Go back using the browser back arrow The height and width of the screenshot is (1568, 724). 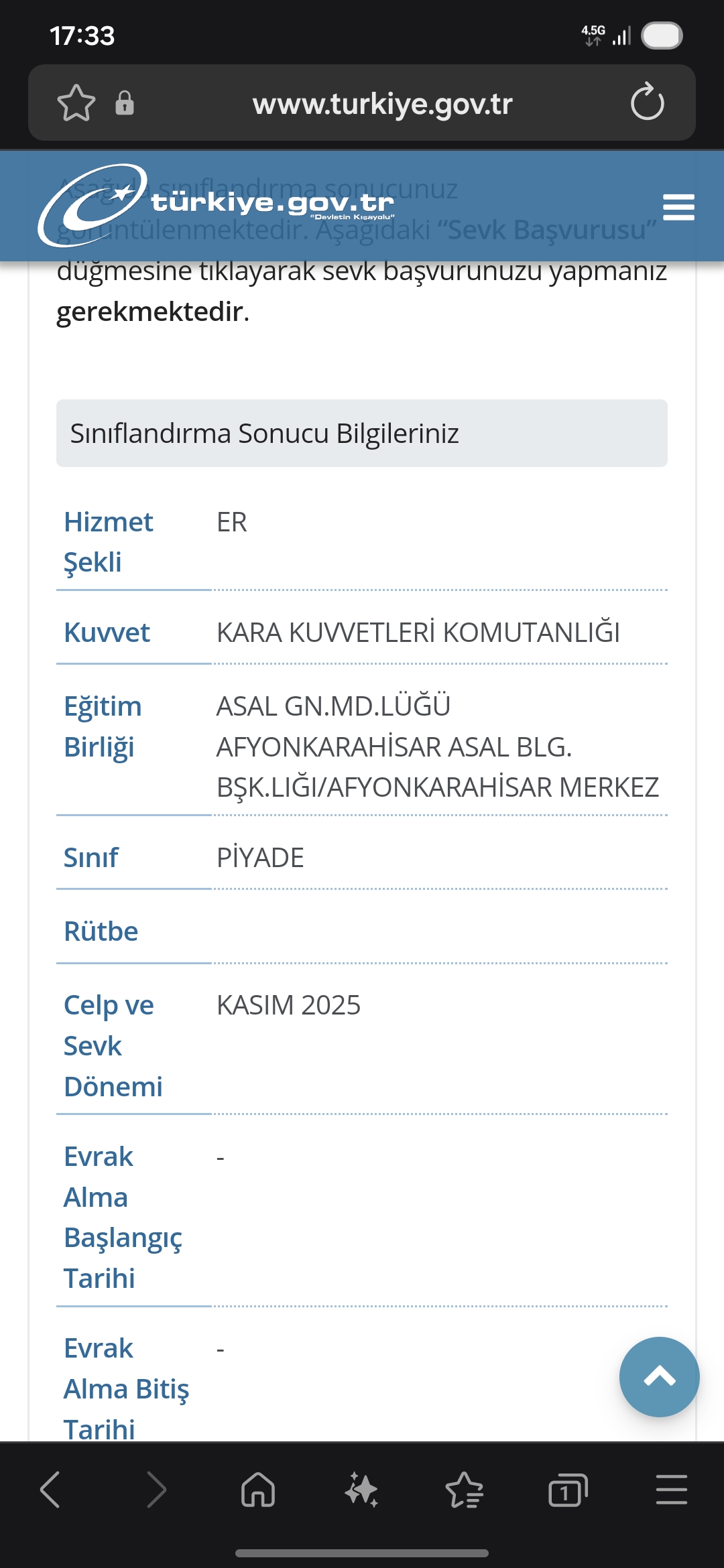[51, 1490]
